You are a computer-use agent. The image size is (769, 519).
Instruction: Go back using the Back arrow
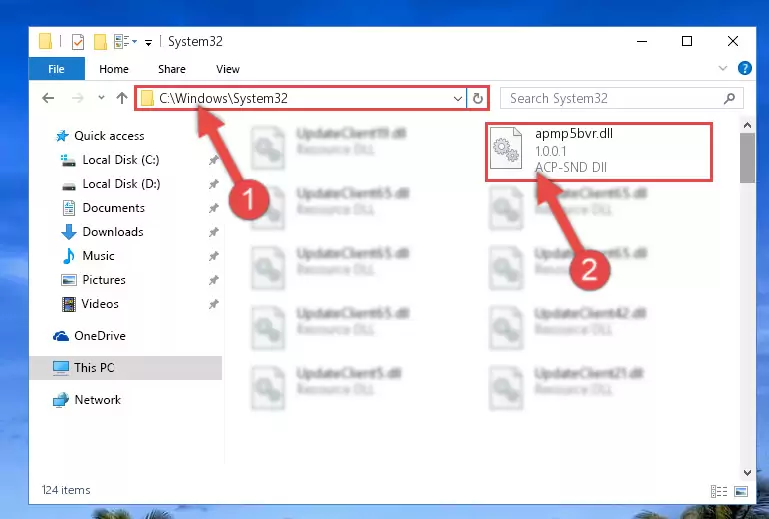pyautogui.click(x=48, y=98)
